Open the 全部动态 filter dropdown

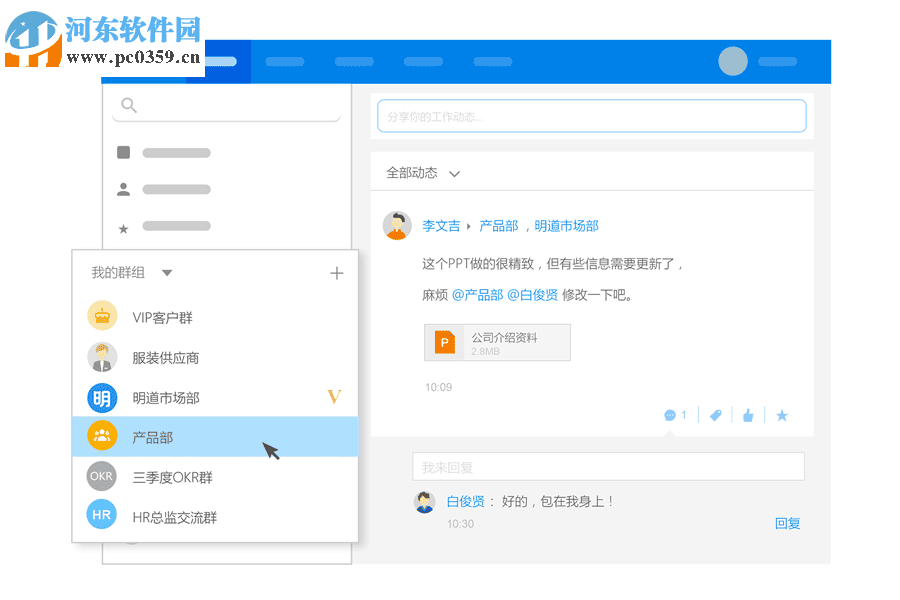tap(455, 172)
